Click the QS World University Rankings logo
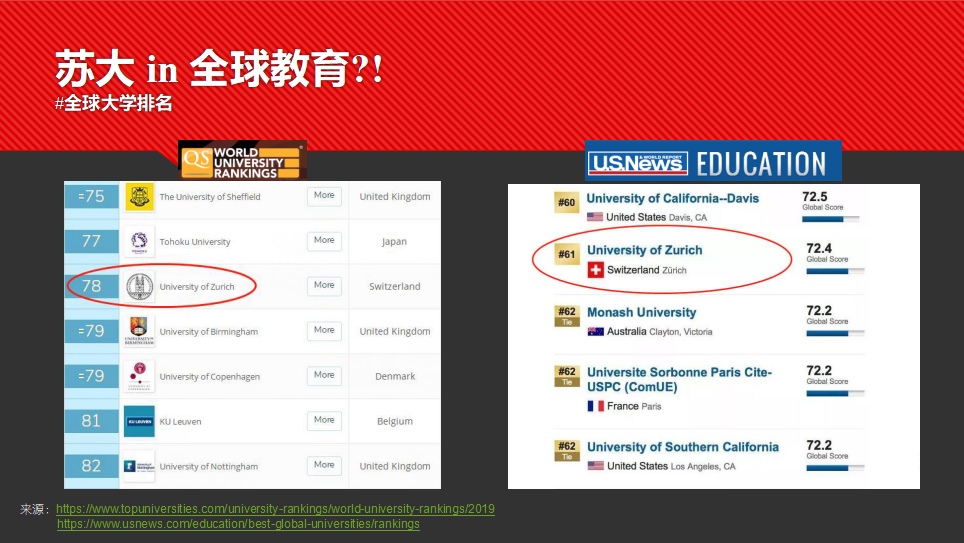Screen dimensions: 964x543 pyautogui.click(x=242, y=161)
